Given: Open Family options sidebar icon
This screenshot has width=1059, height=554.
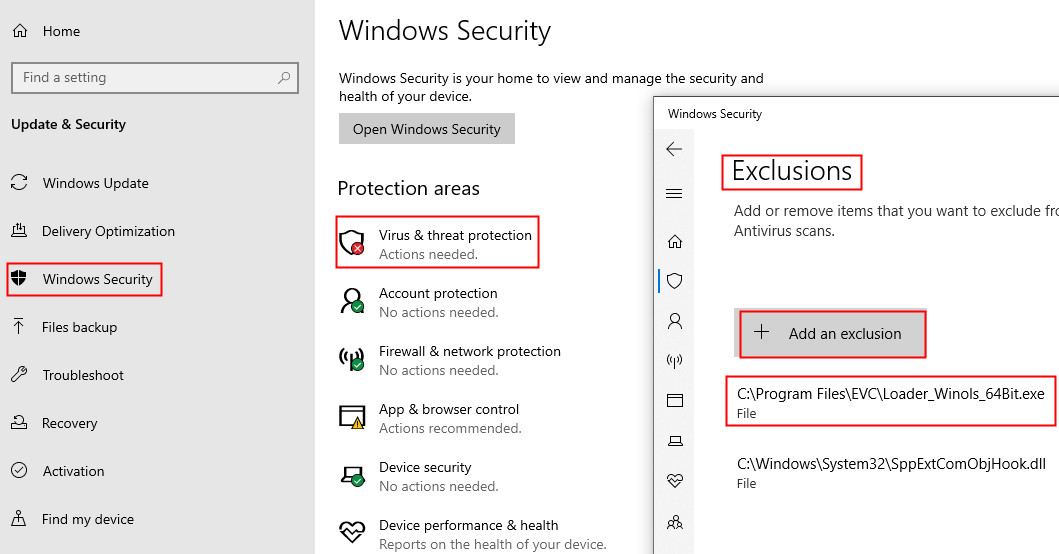Looking at the screenshot, I should [675, 521].
